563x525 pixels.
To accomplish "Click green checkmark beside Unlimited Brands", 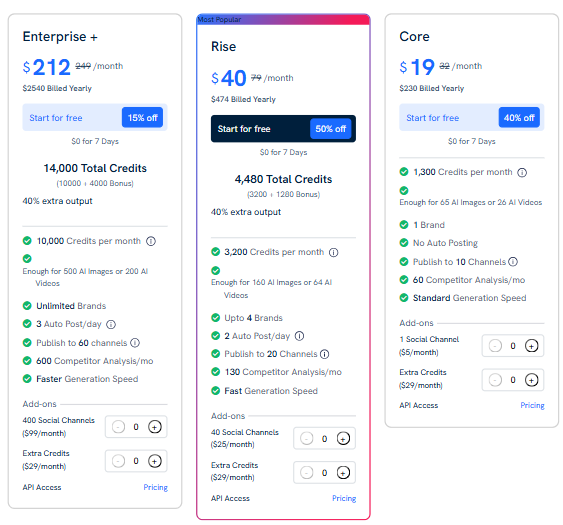I will [27, 306].
